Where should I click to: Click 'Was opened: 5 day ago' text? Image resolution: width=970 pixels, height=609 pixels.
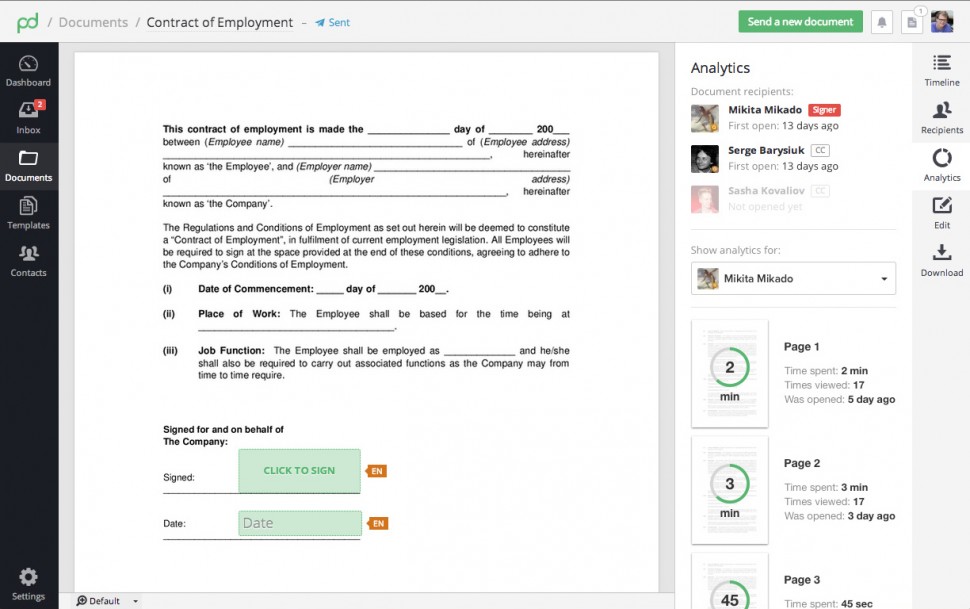coord(839,399)
